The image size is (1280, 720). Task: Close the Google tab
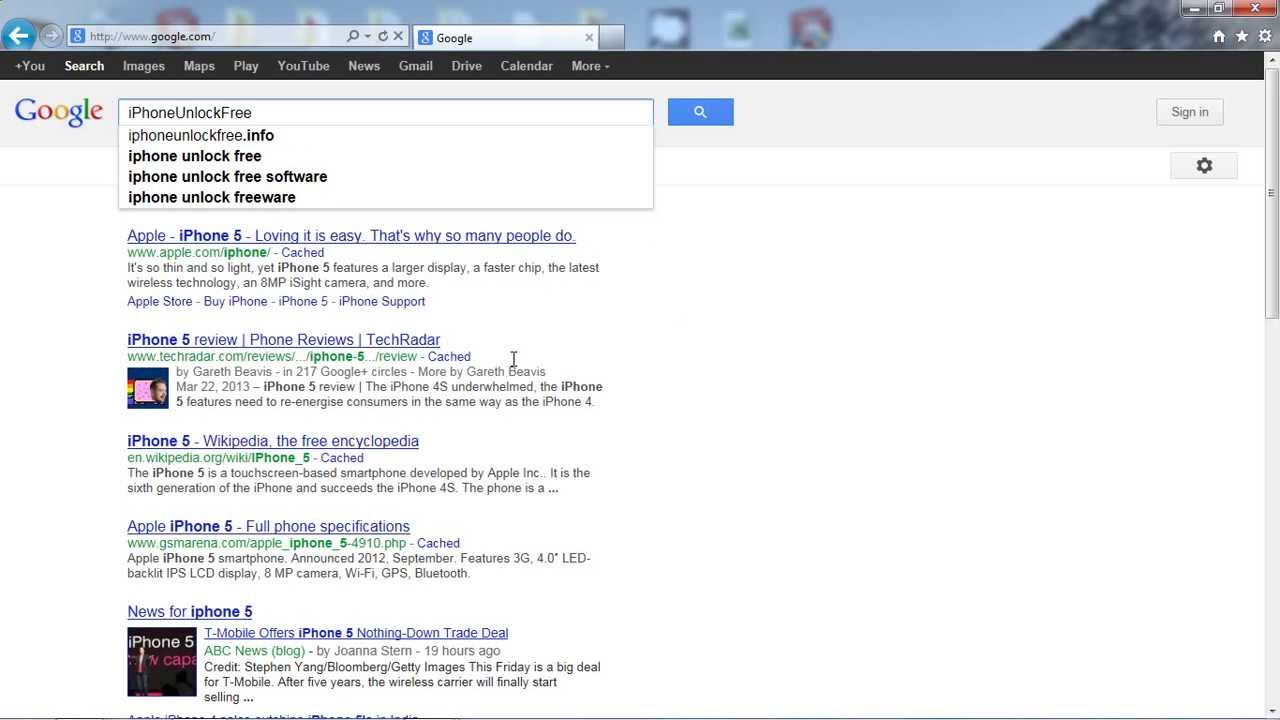click(589, 37)
